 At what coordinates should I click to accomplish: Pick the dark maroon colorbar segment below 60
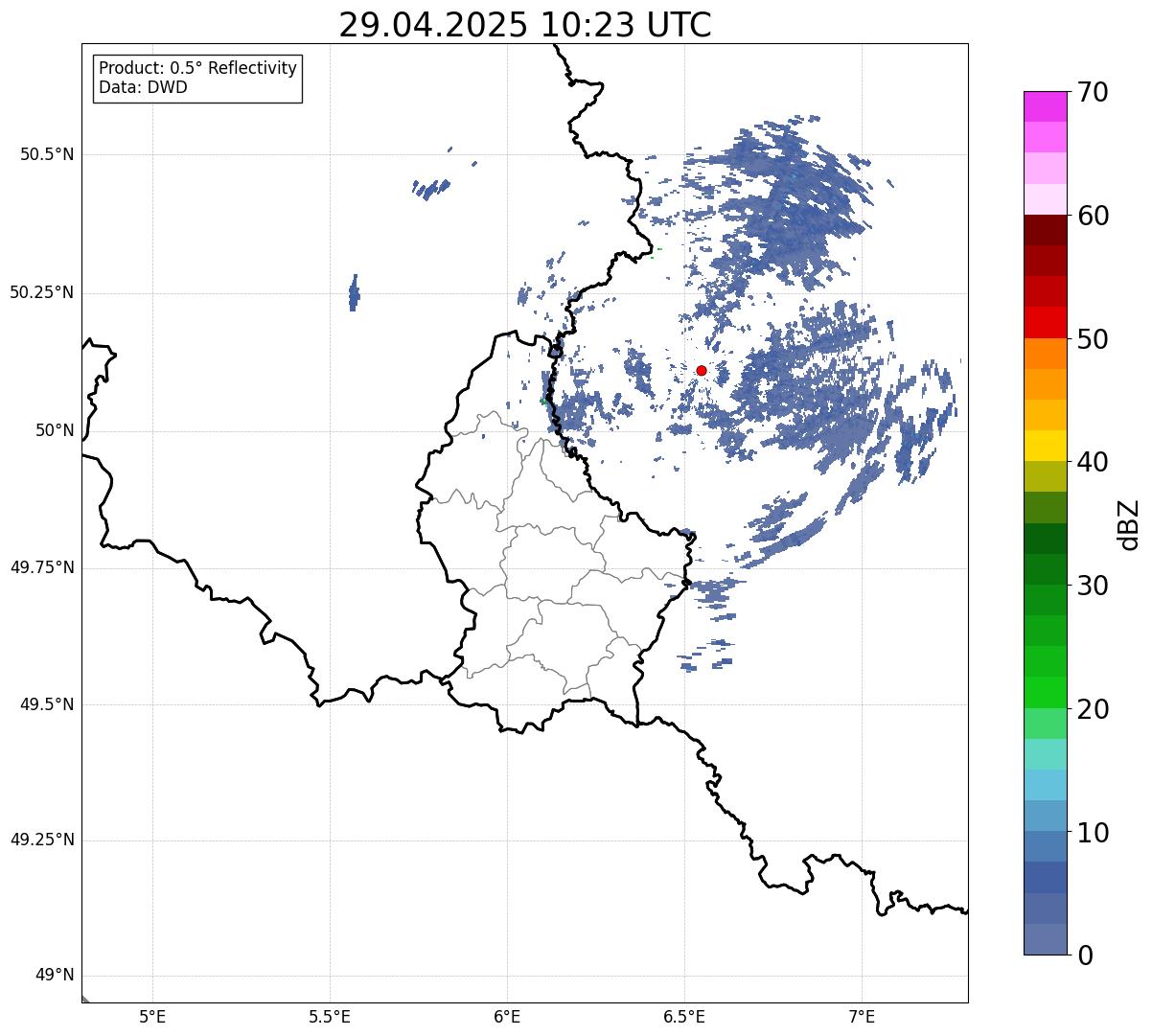[1045, 230]
